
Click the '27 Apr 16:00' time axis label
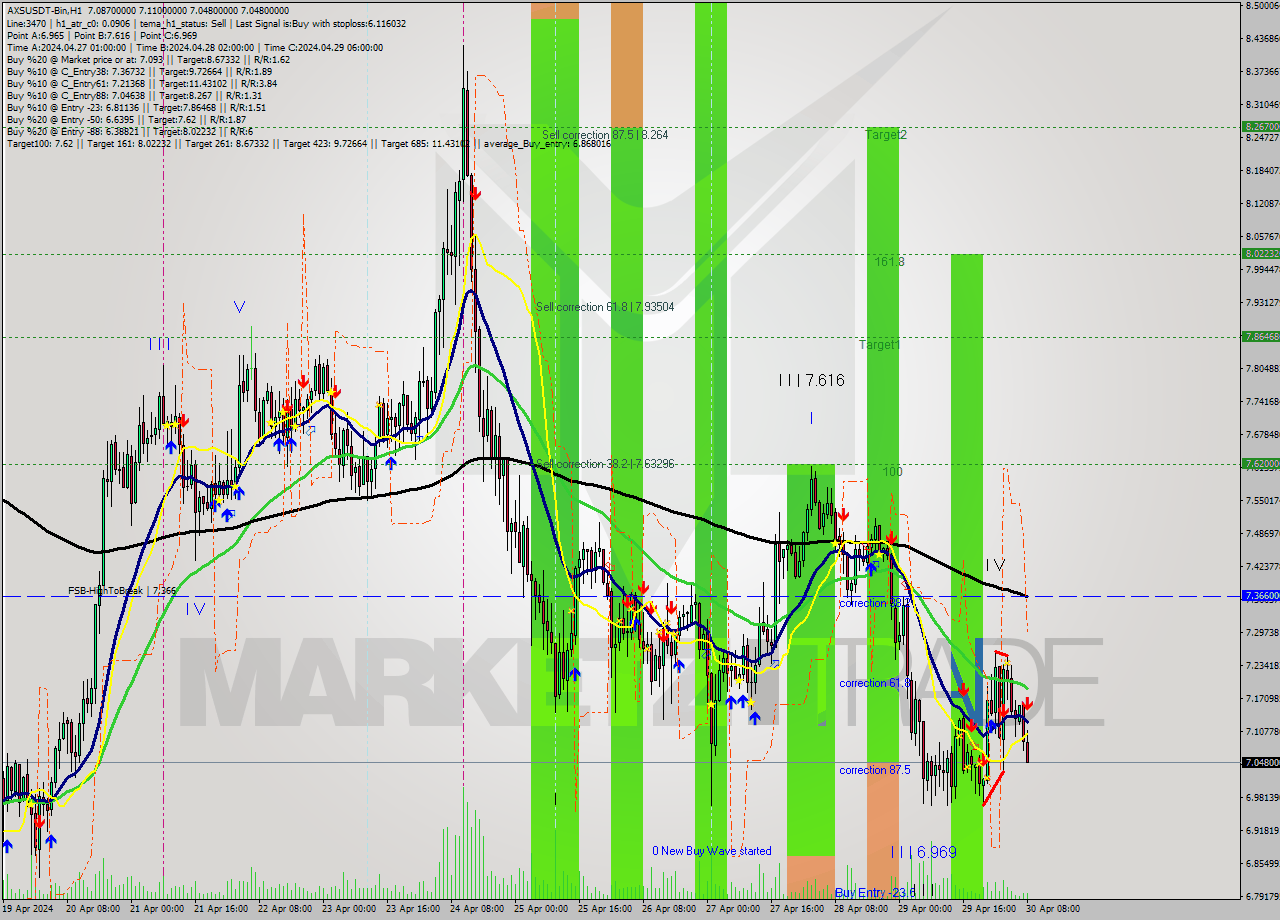797,909
